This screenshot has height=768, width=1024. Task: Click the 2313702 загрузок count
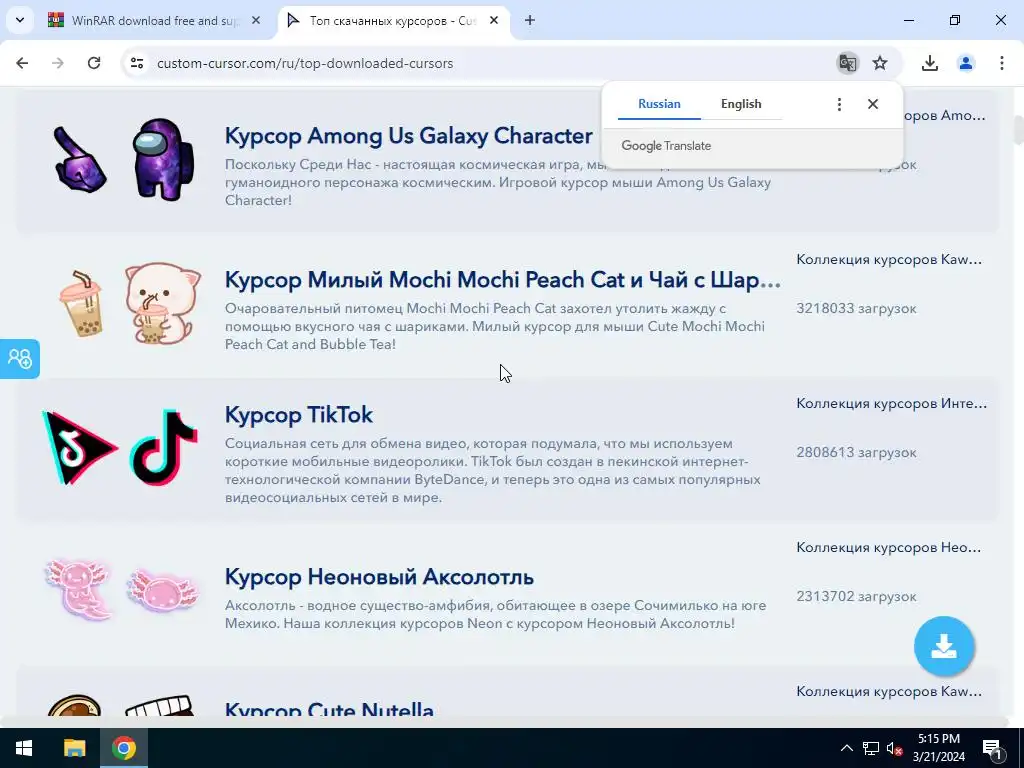(856, 596)
